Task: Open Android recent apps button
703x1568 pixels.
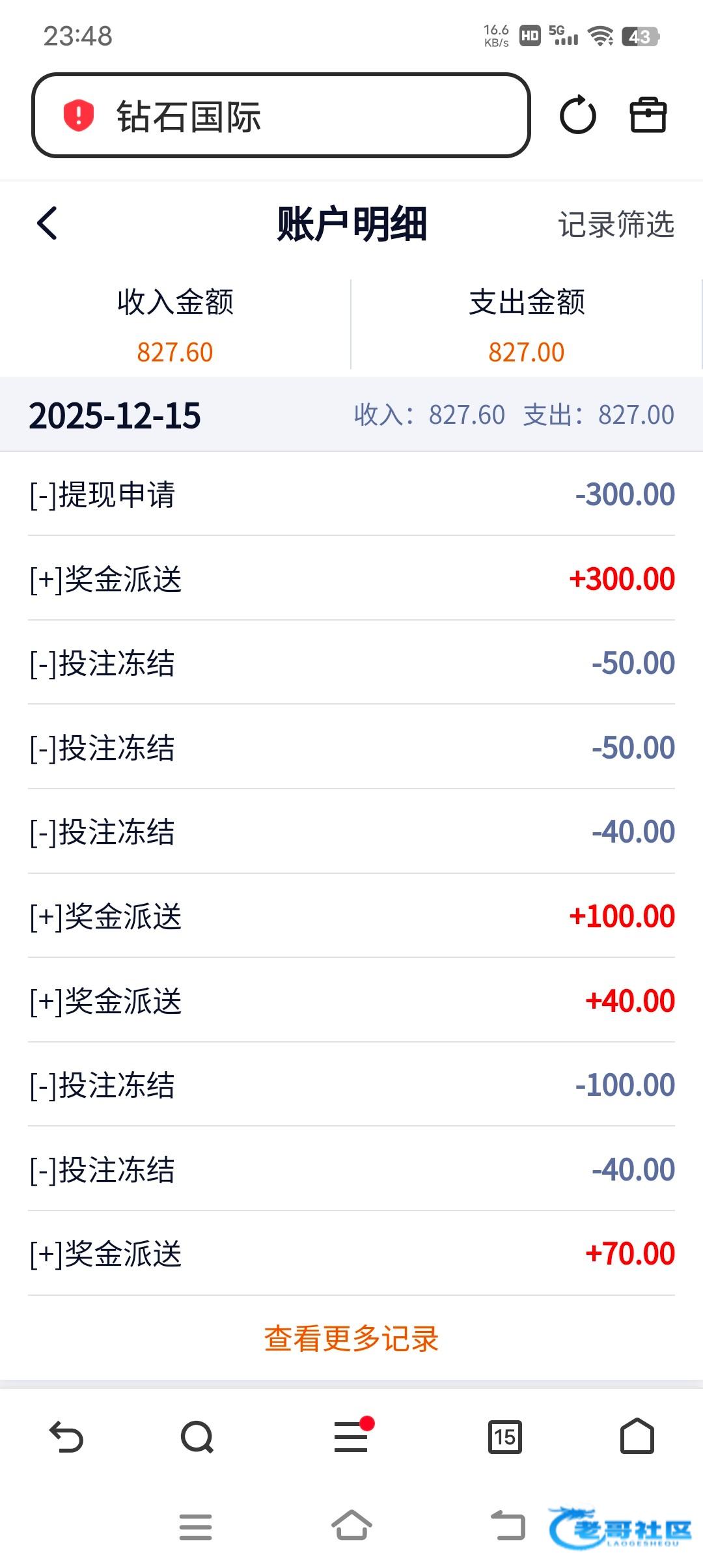Action: click(x=195, y=1526)
